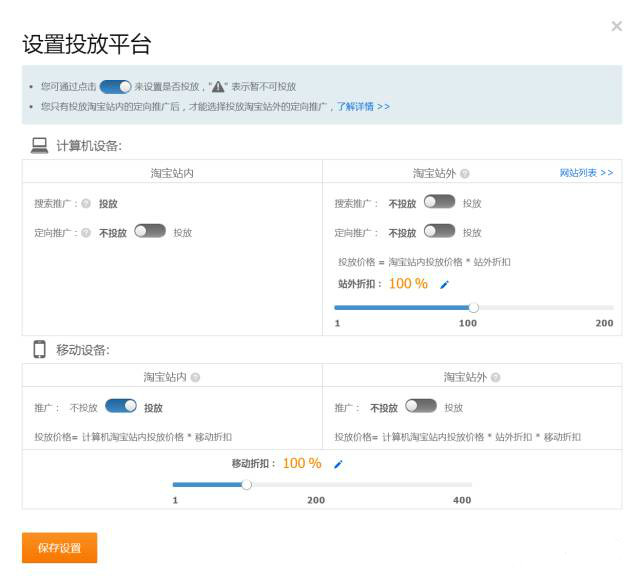Click the laptop icon beside 计算机设备

point(39,145)
